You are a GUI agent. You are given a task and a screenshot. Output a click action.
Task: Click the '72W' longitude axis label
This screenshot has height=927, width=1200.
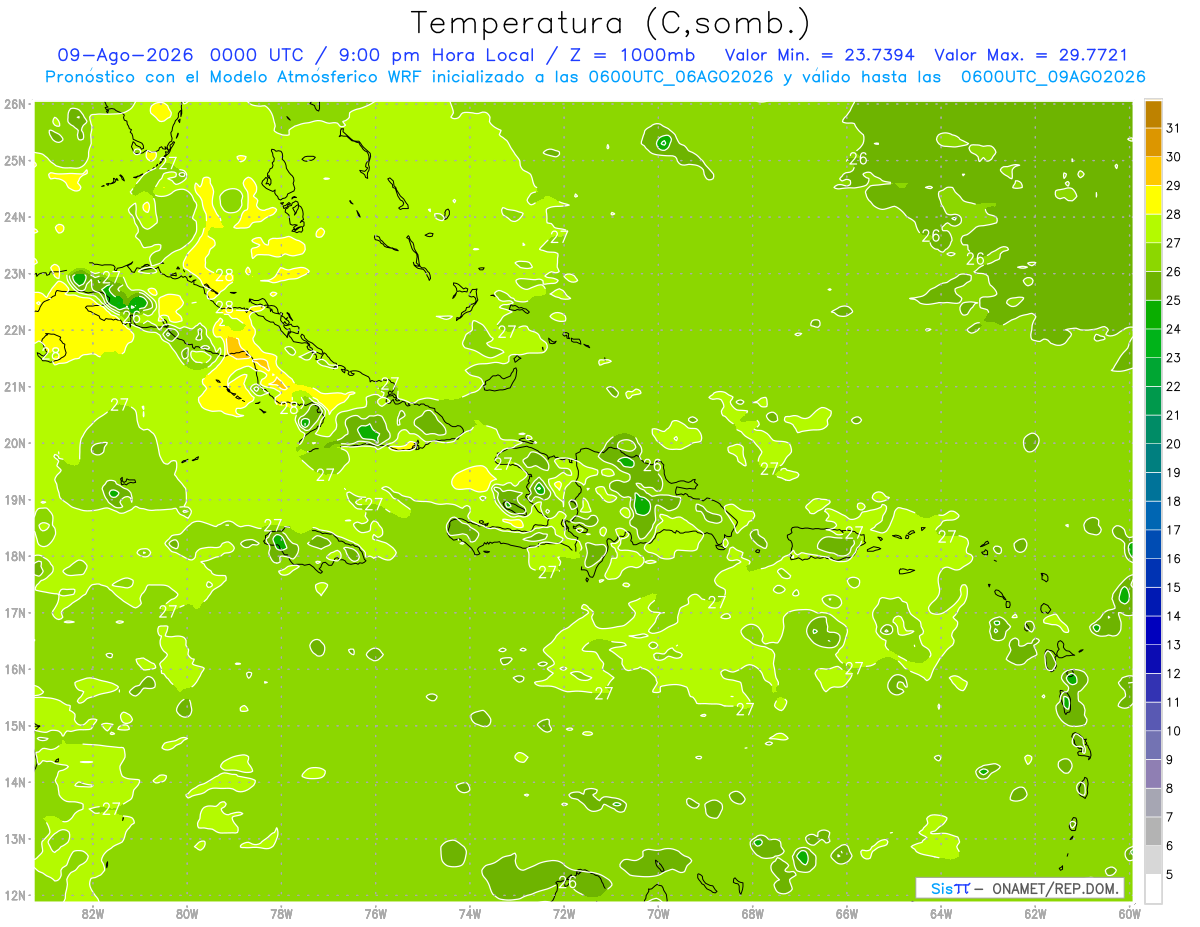pyautogui.click(x=564, y=913)
